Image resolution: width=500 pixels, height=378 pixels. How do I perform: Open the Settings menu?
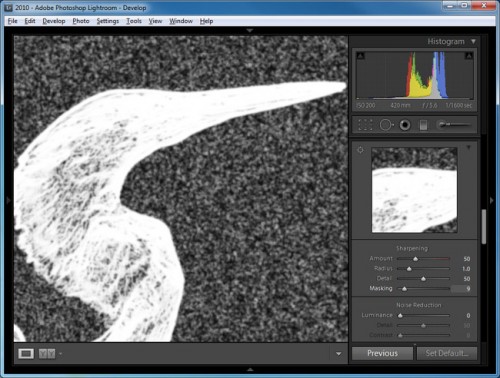coord(108,21)
